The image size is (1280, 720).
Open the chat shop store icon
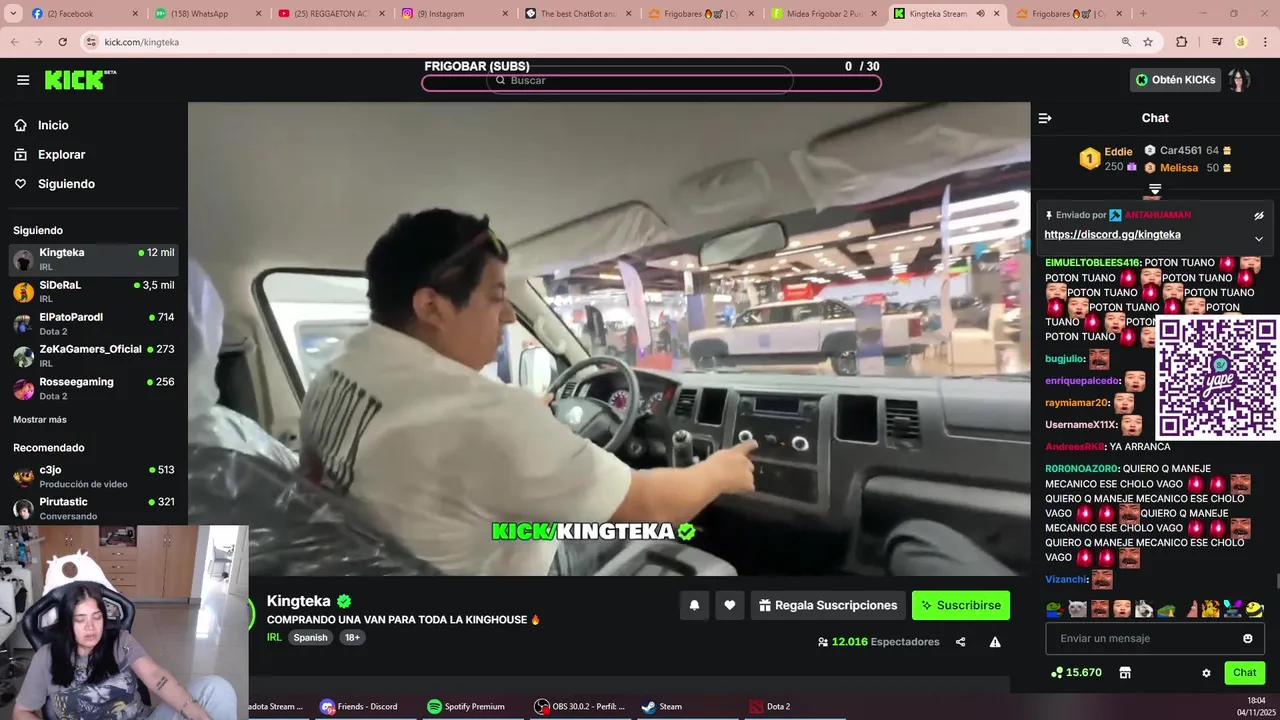coord(1125,673)
